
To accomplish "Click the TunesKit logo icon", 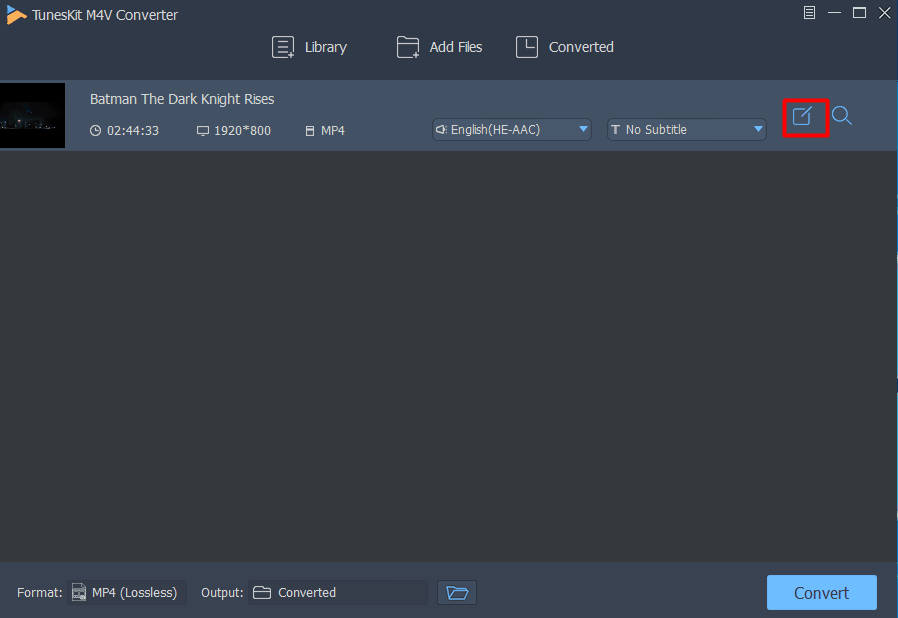I will click(16, 15).
